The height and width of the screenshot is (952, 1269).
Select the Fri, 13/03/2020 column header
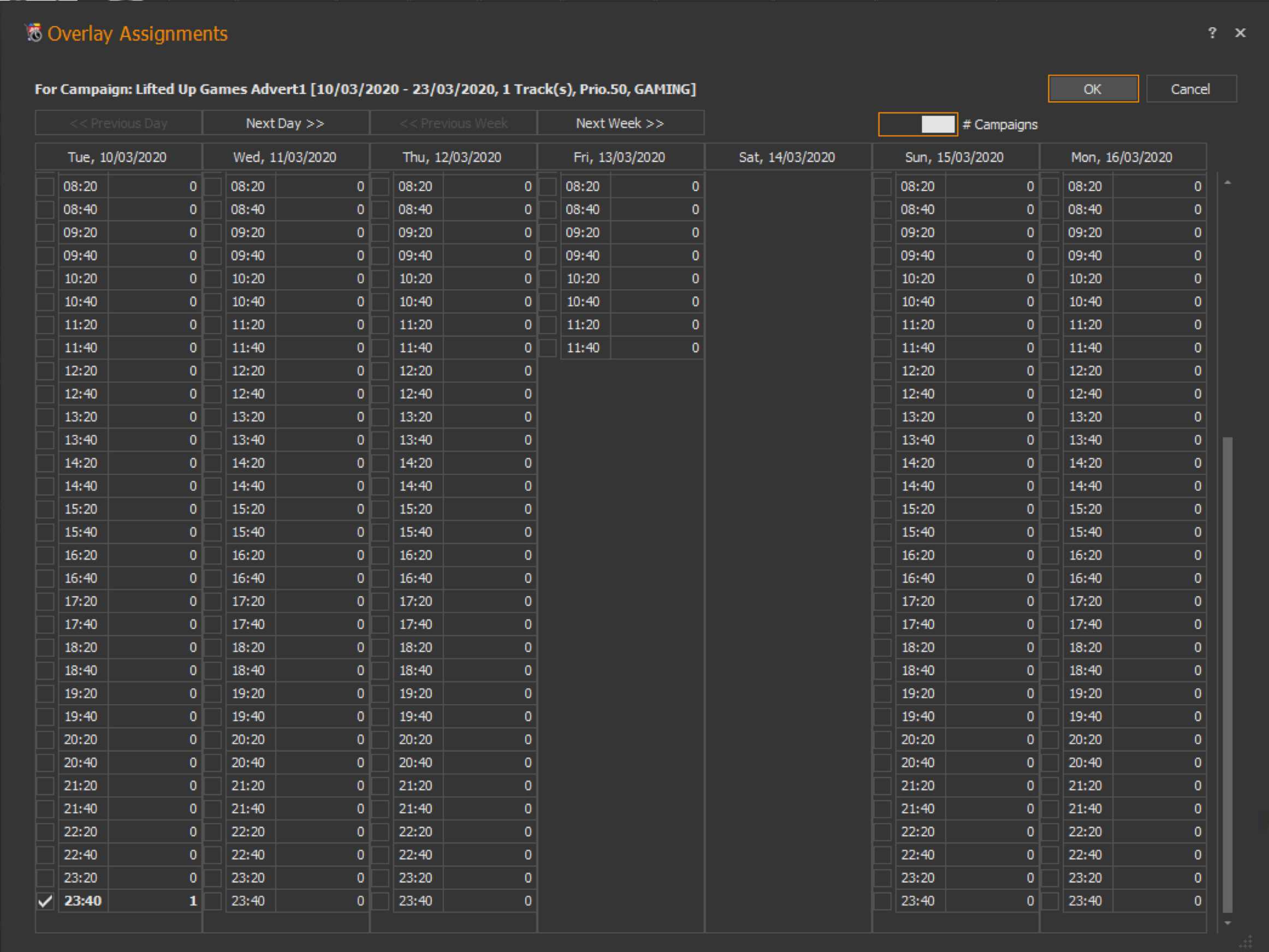tap(620, 157)
